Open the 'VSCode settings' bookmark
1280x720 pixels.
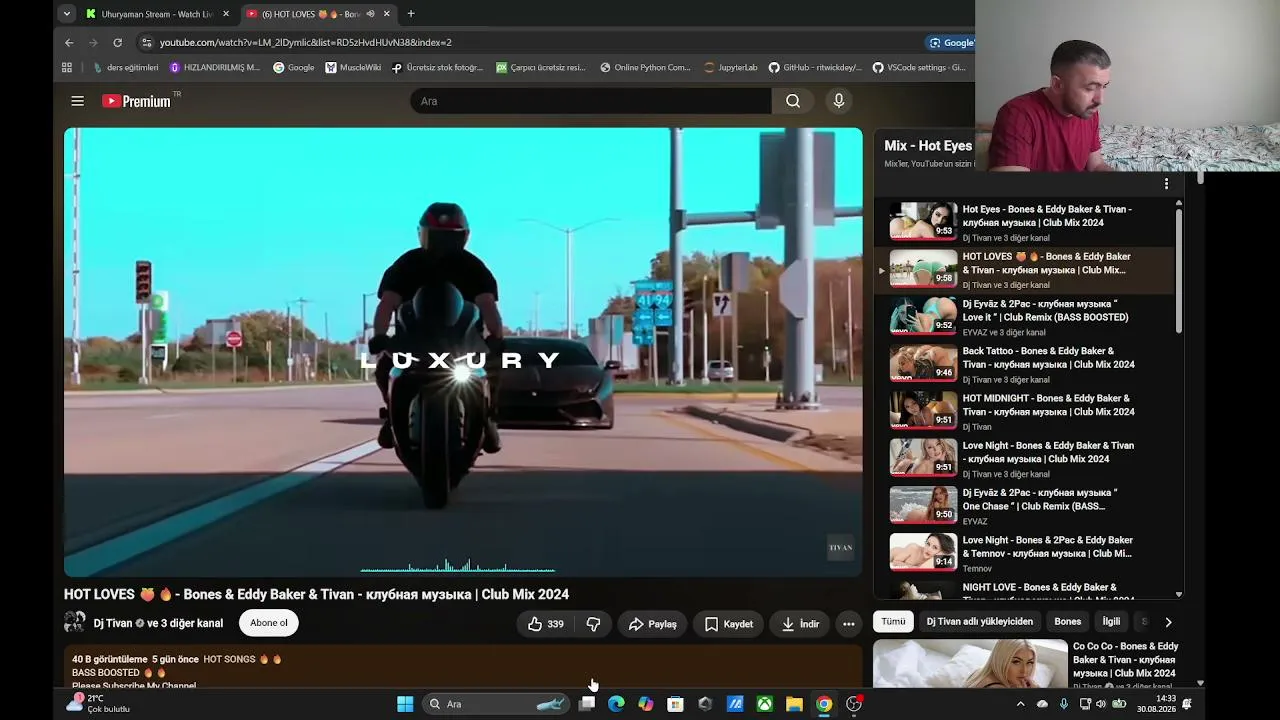919,68
